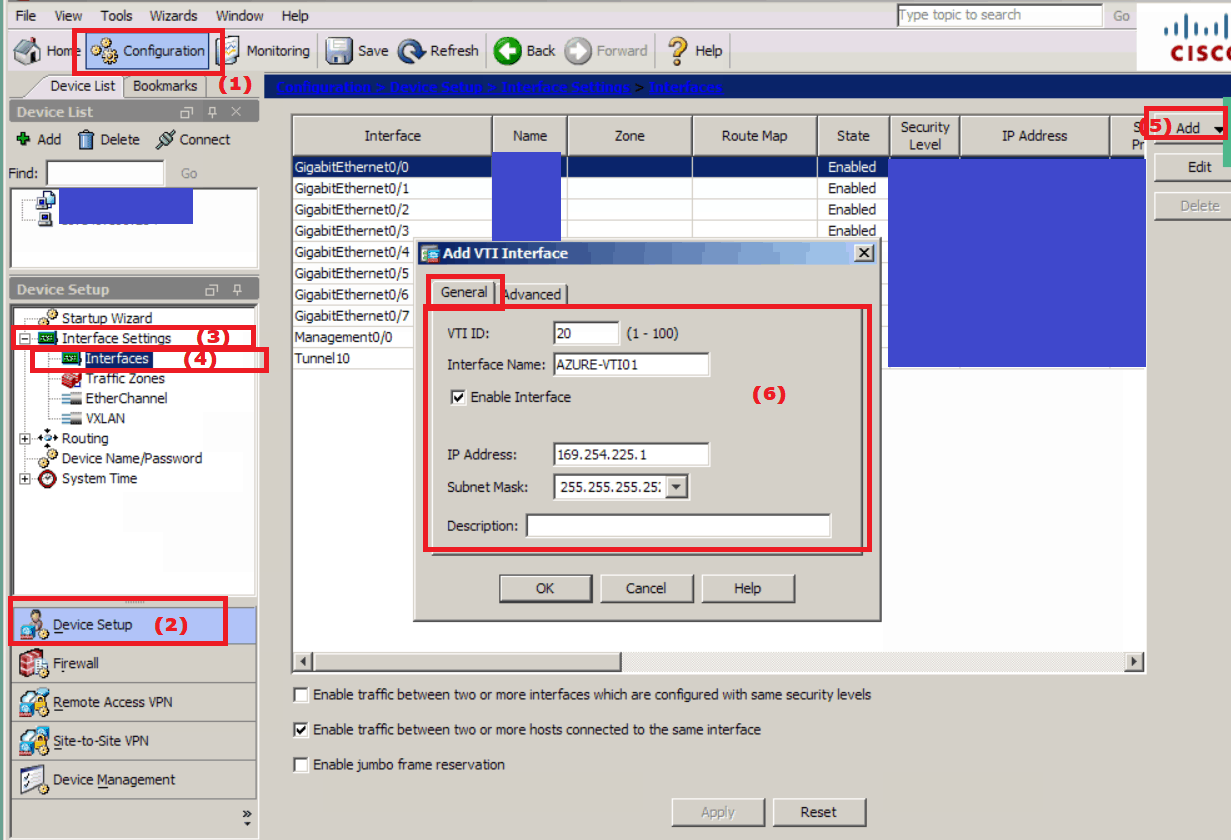Image resolution: width=1231 pixels, height=840 pixels.
Task: Expand the Routing tree node
Action: [24, 438]
